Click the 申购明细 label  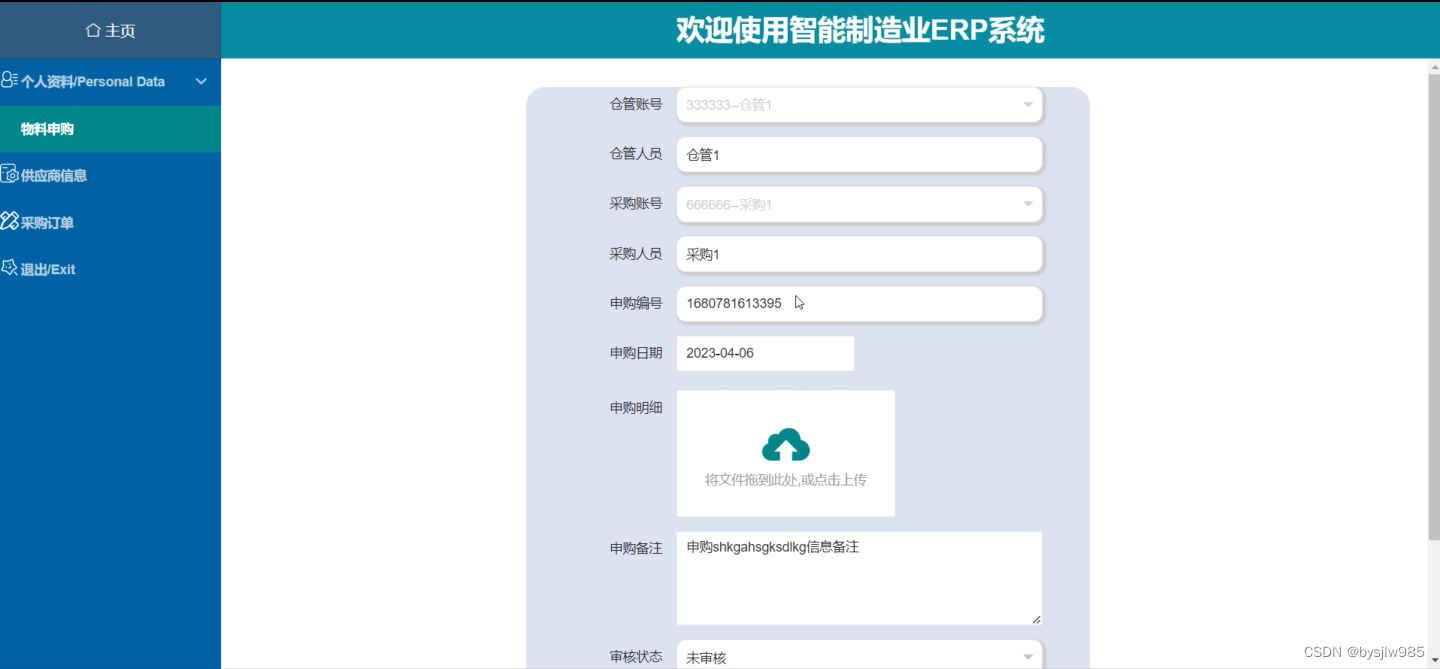point(636,407)
